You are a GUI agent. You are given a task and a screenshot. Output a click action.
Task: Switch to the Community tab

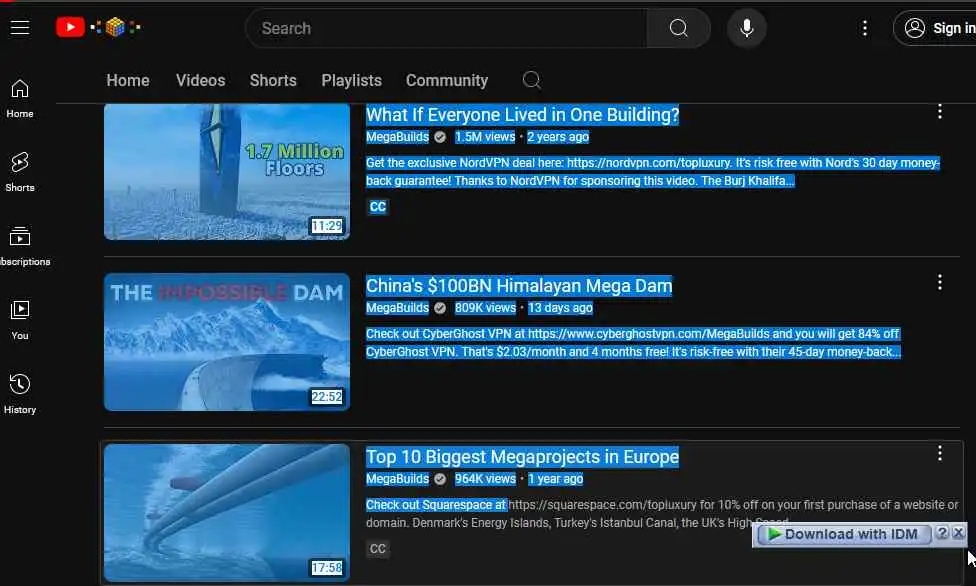447,80
